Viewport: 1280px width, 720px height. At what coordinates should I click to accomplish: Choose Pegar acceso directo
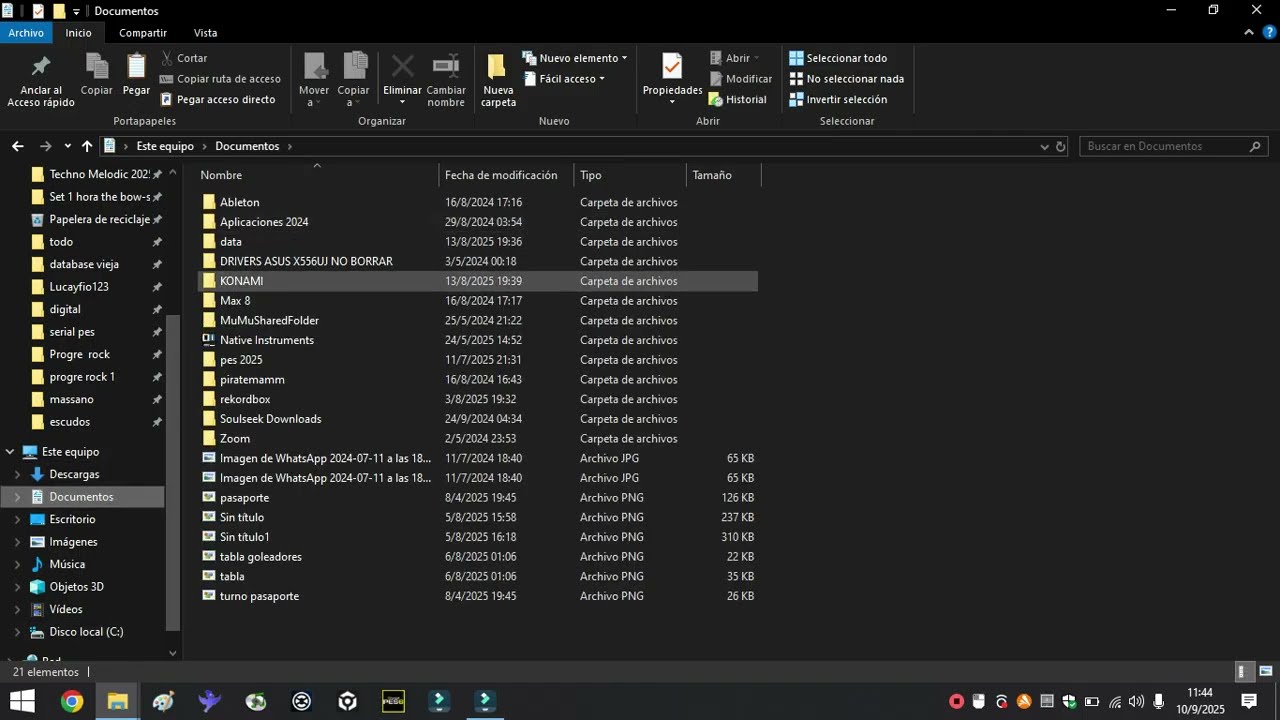point(217,100)
